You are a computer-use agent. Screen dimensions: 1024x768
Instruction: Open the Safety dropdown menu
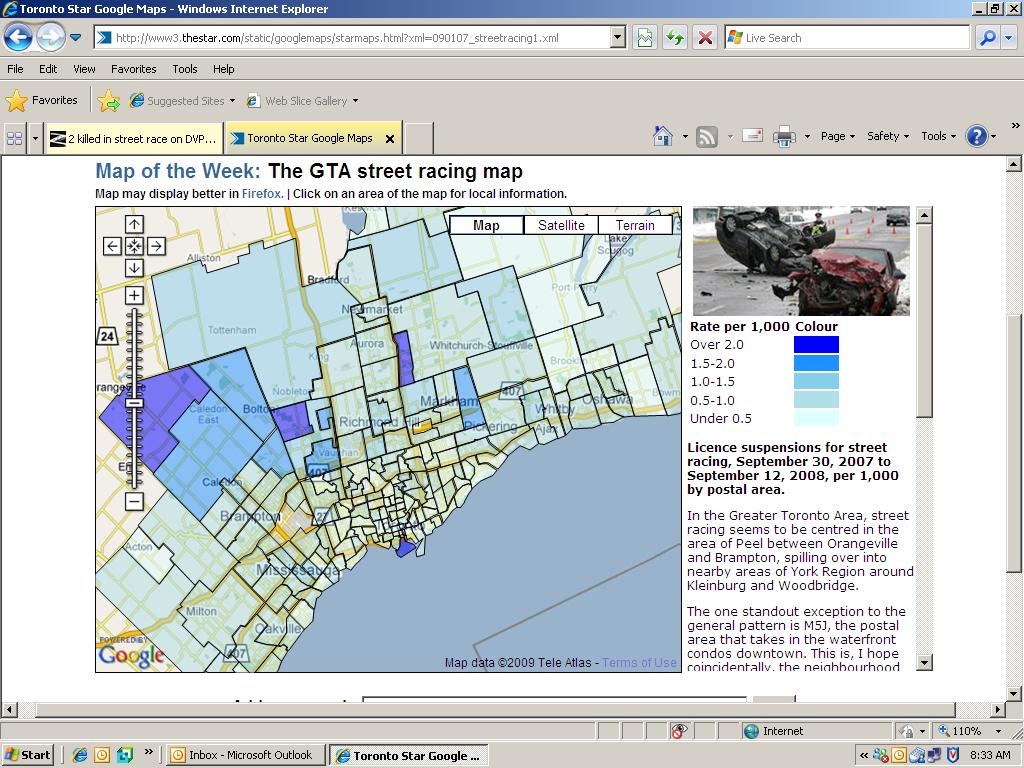point(888,136)
